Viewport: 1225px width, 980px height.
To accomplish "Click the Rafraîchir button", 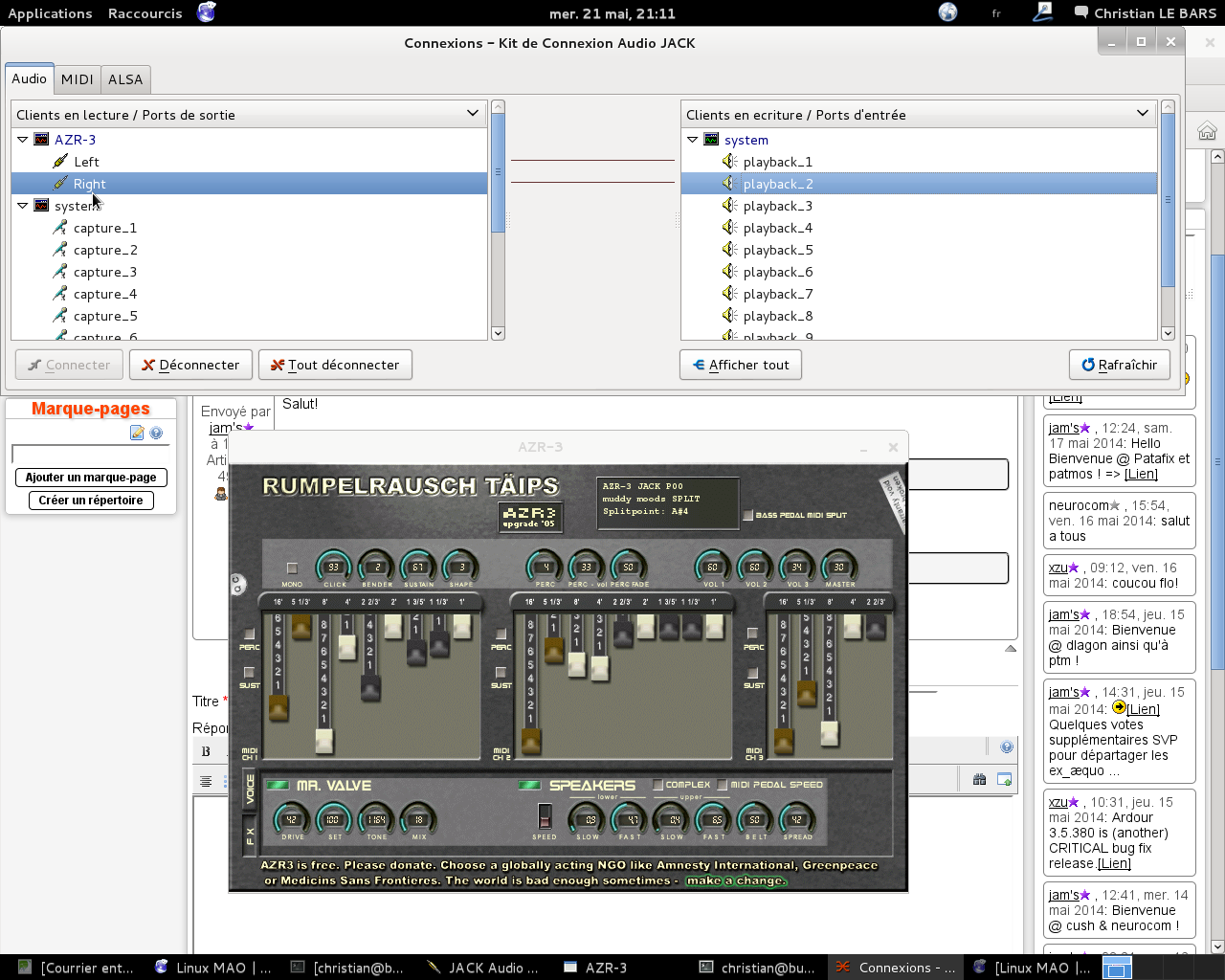I will coord(1119,365).
